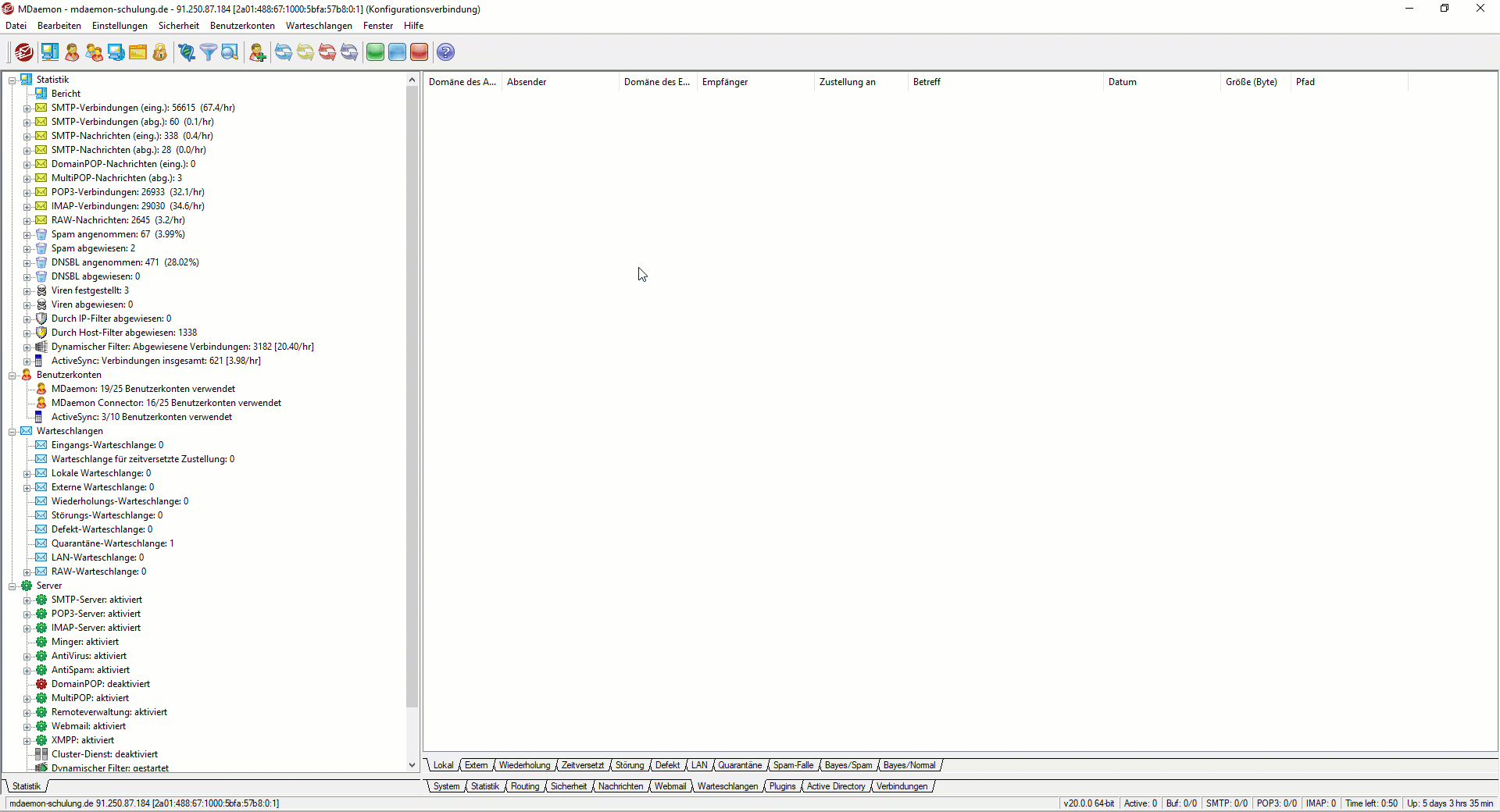Click the yellow folder toolbar icon

(x=138, y=52)
